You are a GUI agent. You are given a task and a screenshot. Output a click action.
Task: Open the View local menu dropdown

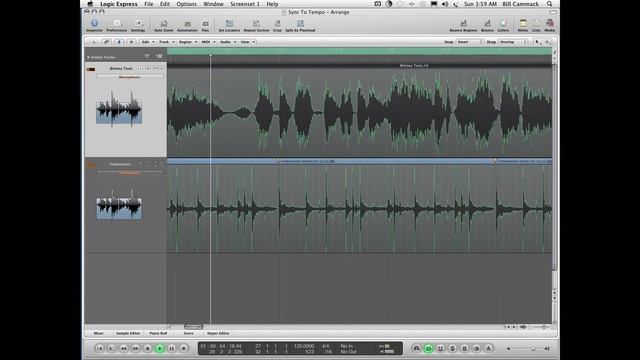click(247, 42)
